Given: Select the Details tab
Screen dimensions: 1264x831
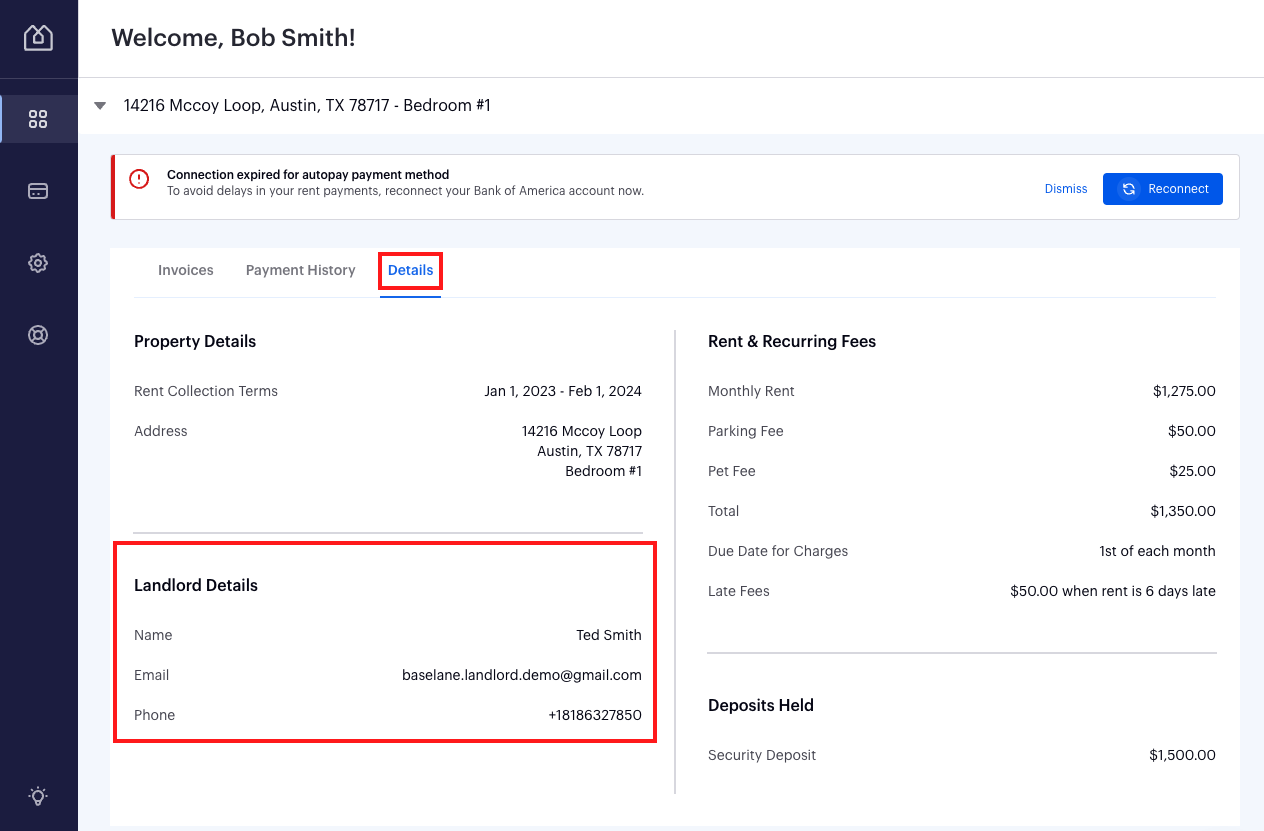Looking at the screenshot, I should pyautogui.click(x=411, y=270).
